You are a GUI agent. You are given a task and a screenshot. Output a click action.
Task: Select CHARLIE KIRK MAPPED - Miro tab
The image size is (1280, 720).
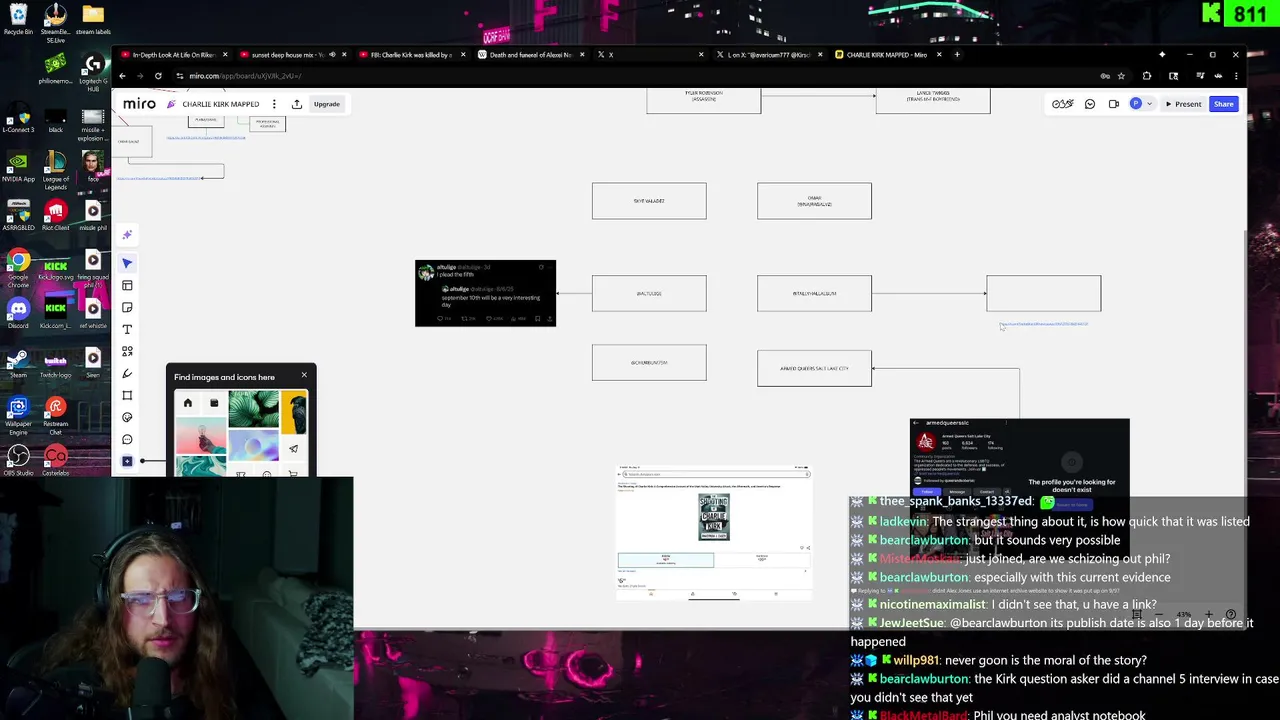(x=886, y=55)
